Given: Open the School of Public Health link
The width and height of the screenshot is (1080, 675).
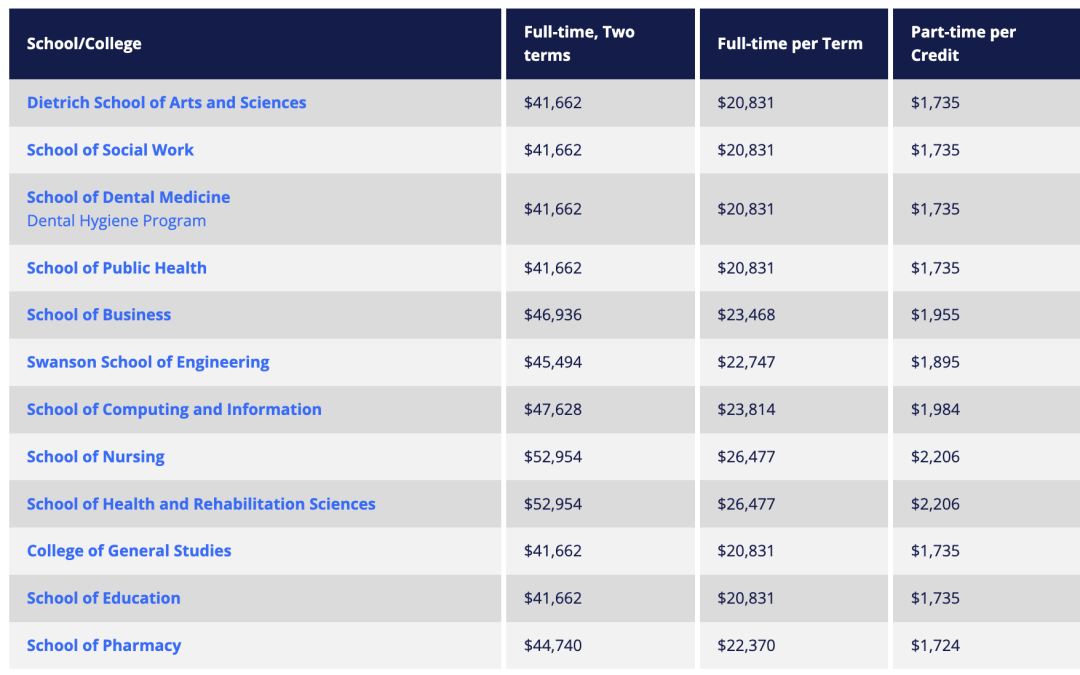Looking at the screenshot, I should [x=116, y=268].
